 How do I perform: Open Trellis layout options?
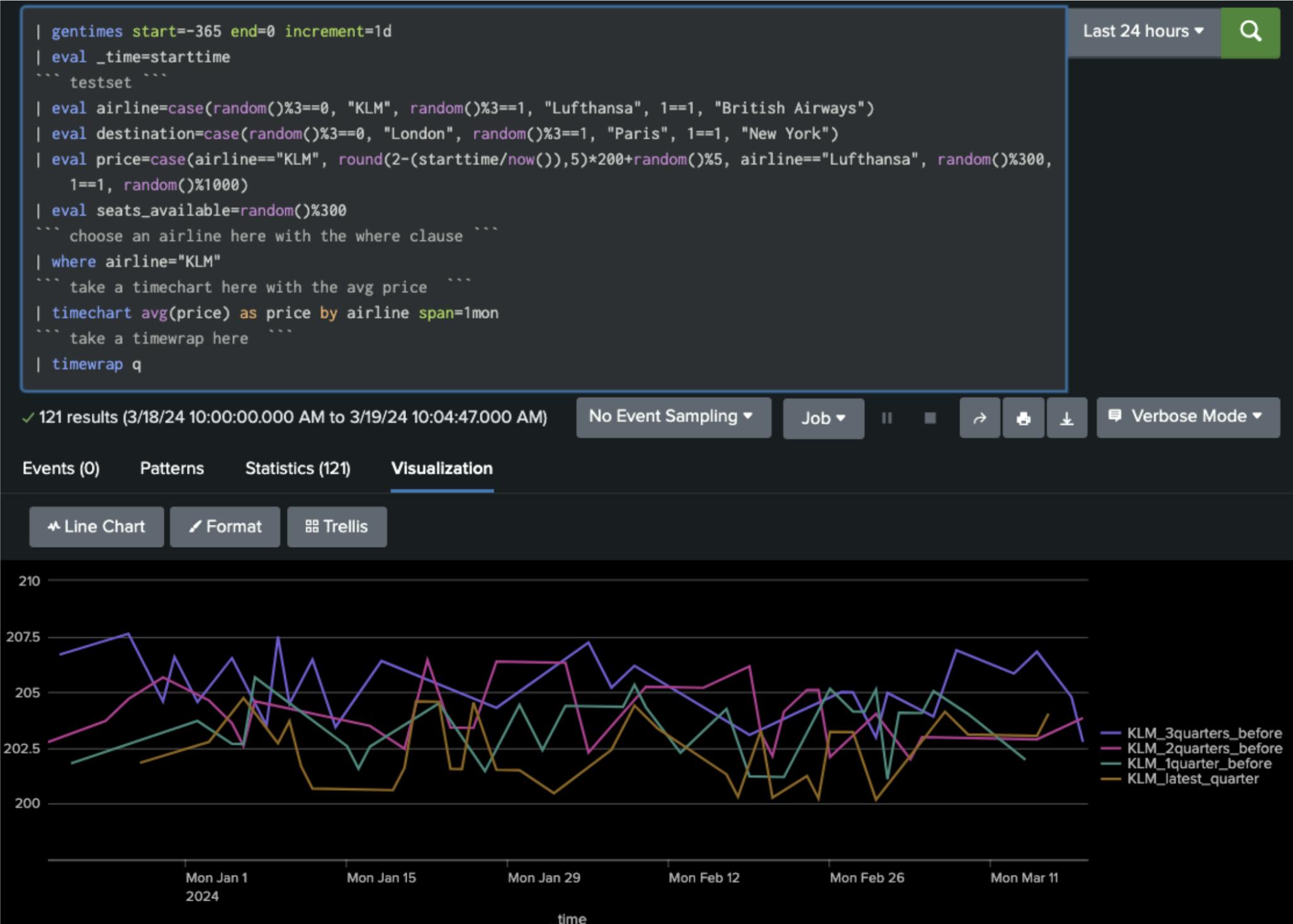(337, 527)
